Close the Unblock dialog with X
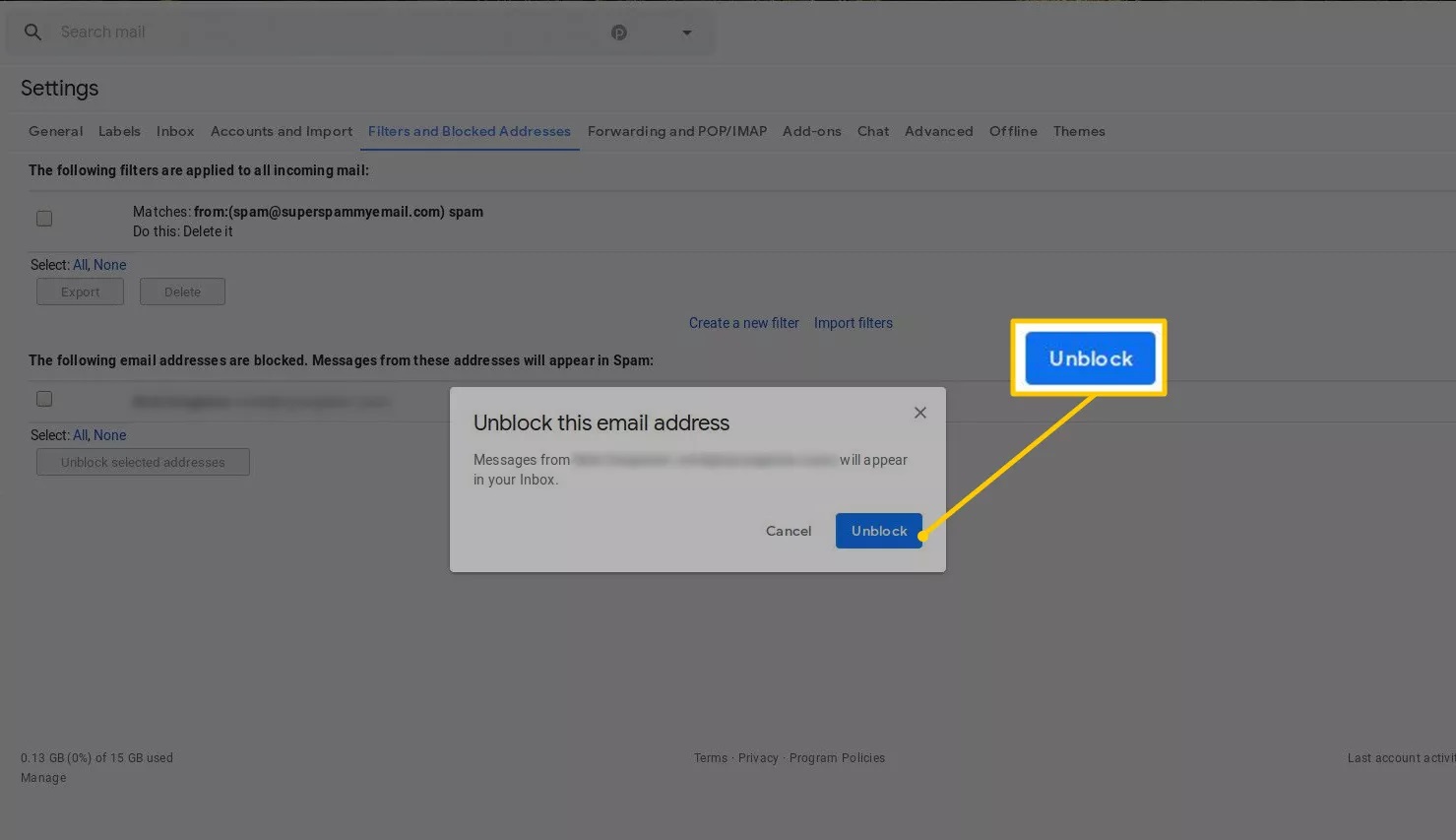Viewport: 1456px width, 840px height. [919, 413]
